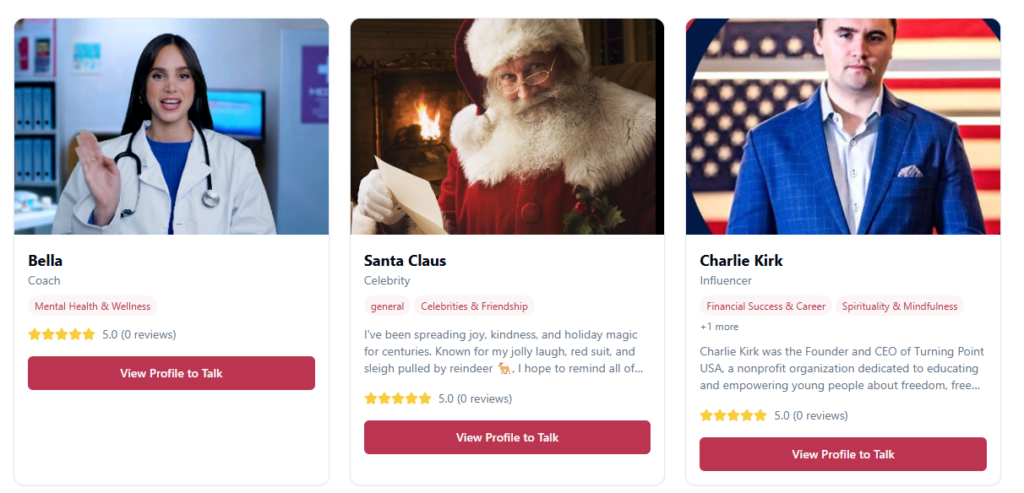Click Santa Claus's star rating icons
This screenshot has height=493, width=1024.
(398, 398)
